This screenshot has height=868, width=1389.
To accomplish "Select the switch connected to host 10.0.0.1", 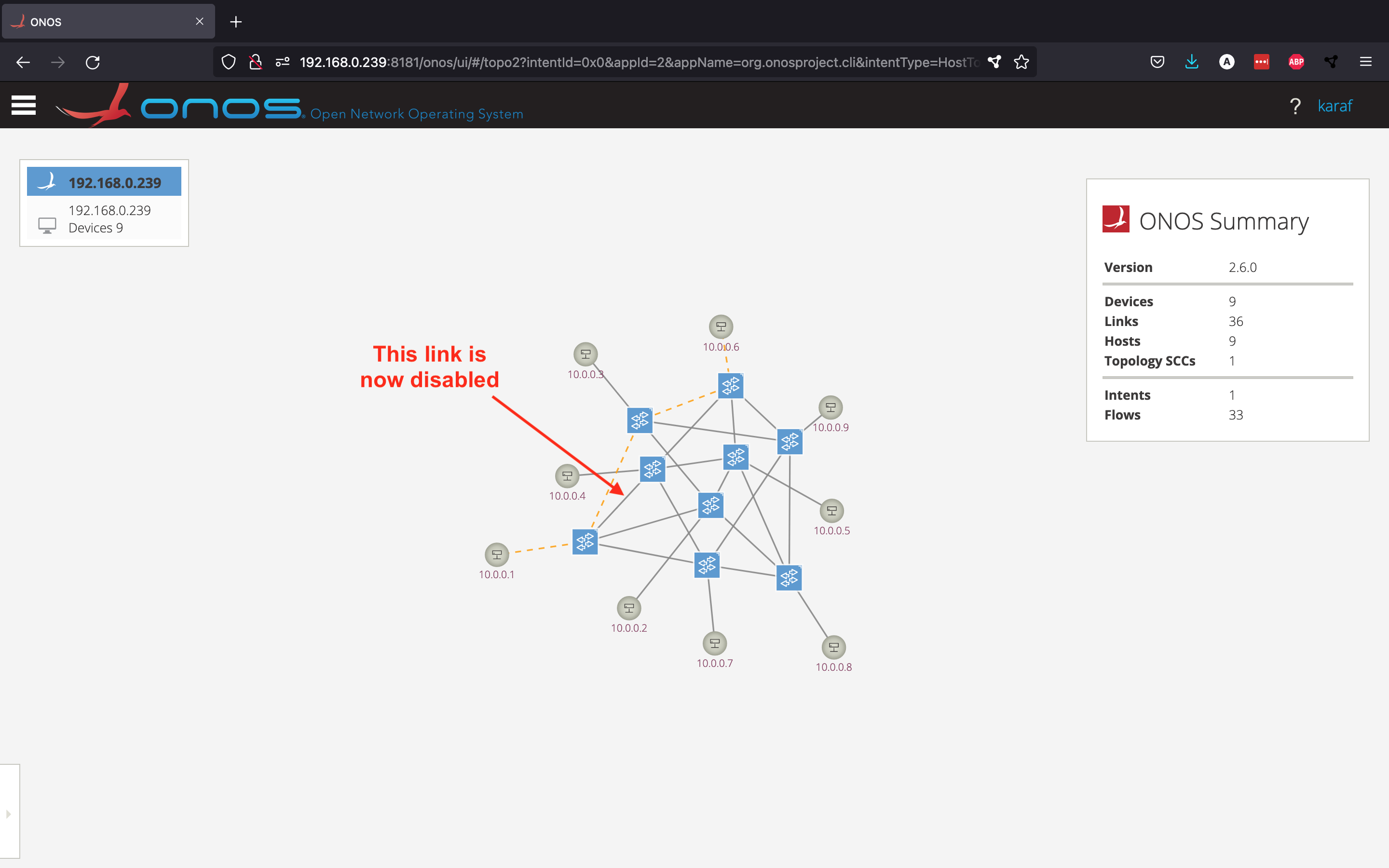I will click(585, 542).
